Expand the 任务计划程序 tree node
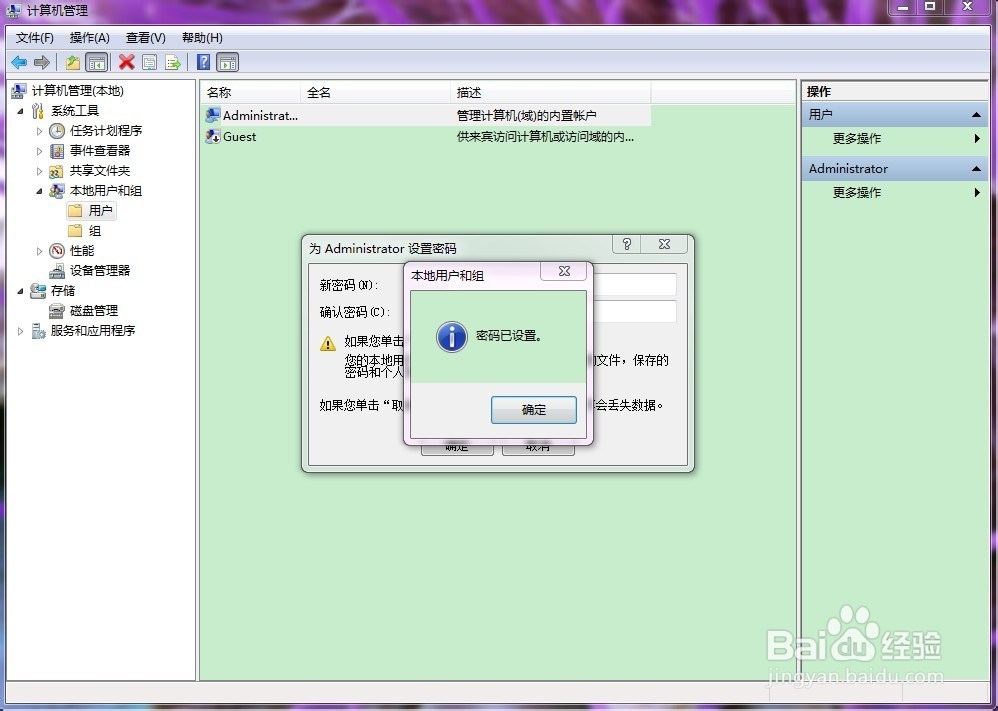 tap(39, 131)
